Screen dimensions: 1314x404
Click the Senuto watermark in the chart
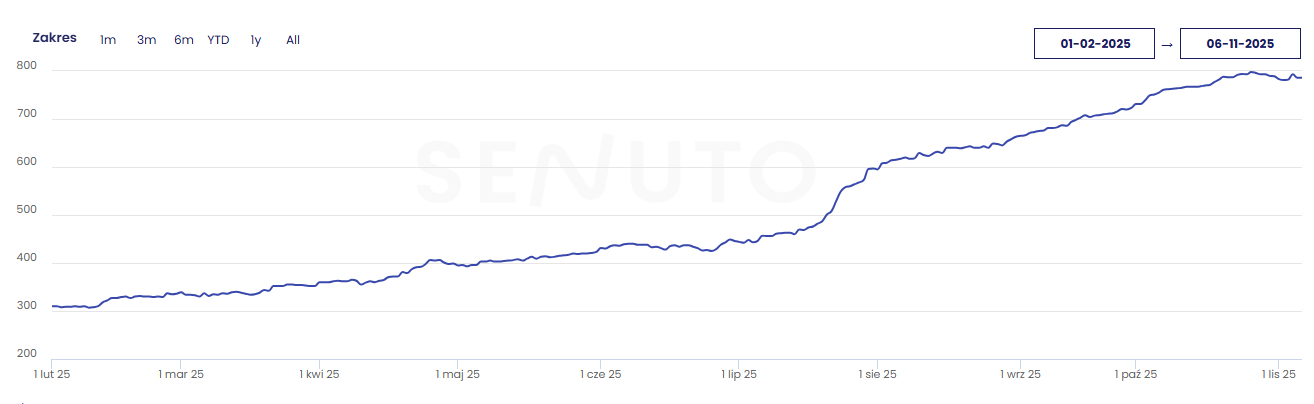[614, 172]
